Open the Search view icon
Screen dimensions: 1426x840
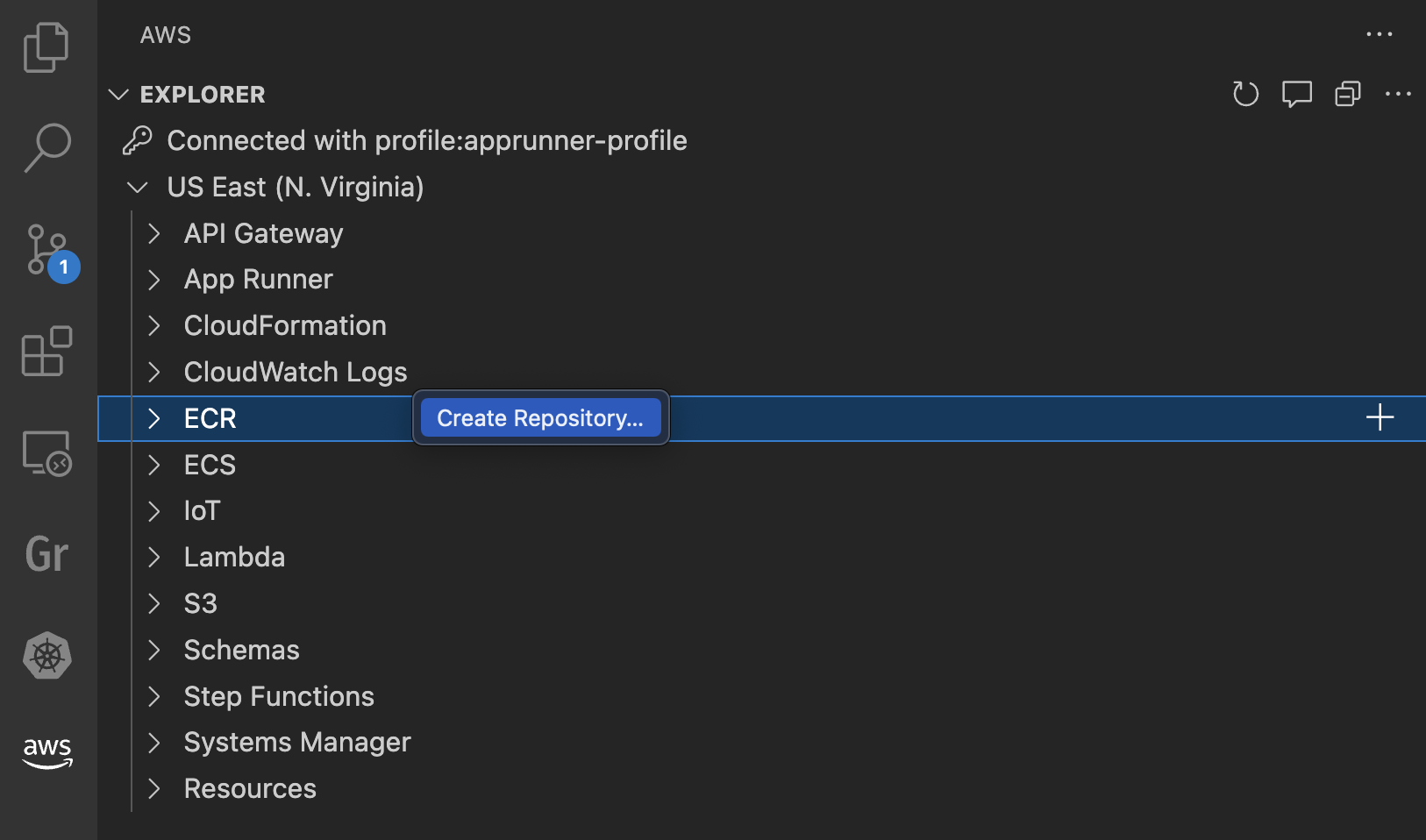coord(47,147)
